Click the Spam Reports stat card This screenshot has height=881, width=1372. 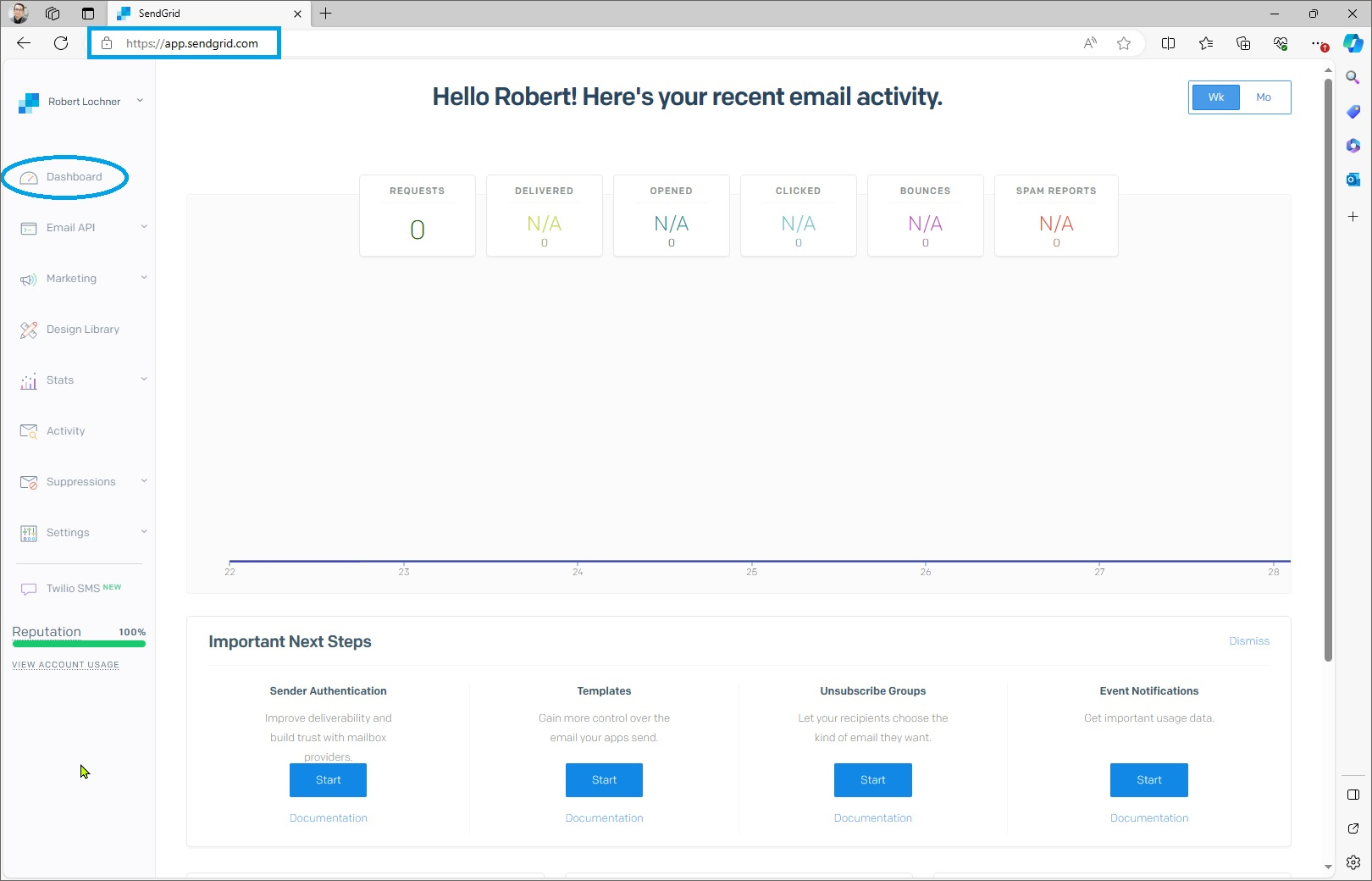[x=1056, y=215]
